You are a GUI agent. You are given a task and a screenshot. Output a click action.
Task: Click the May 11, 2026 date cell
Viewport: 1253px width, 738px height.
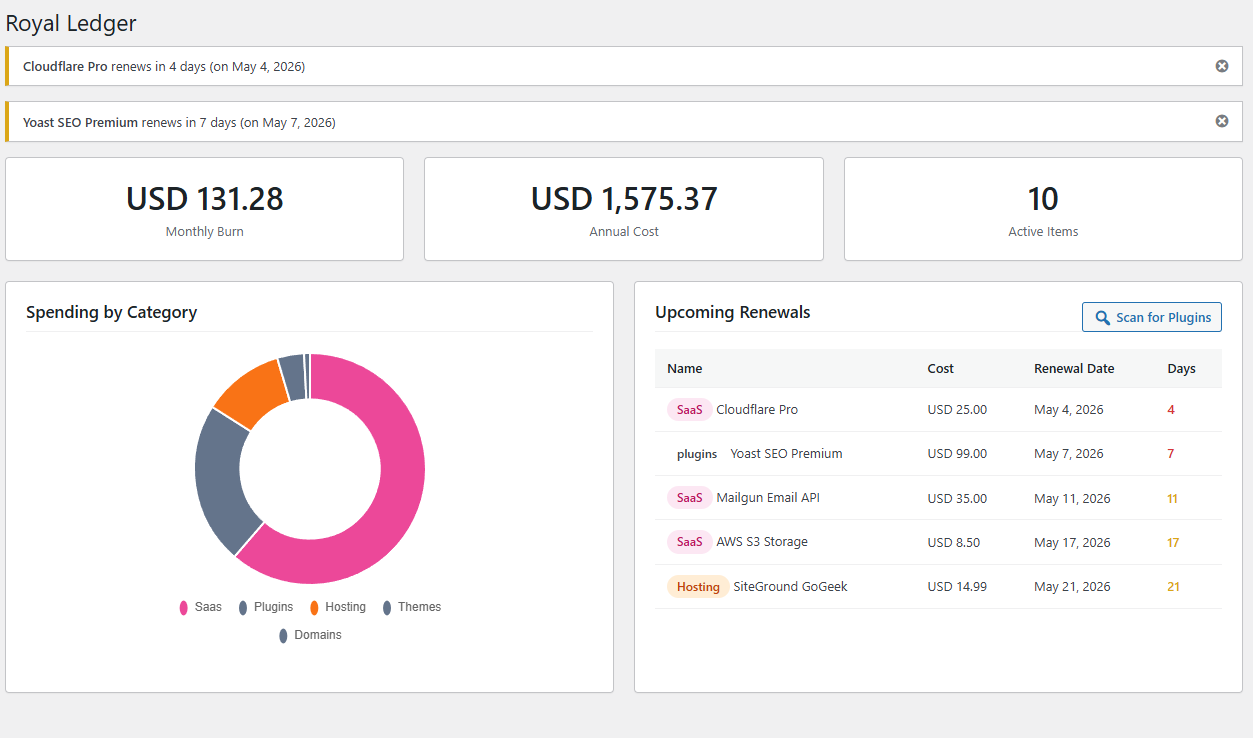pos(1072,499)
